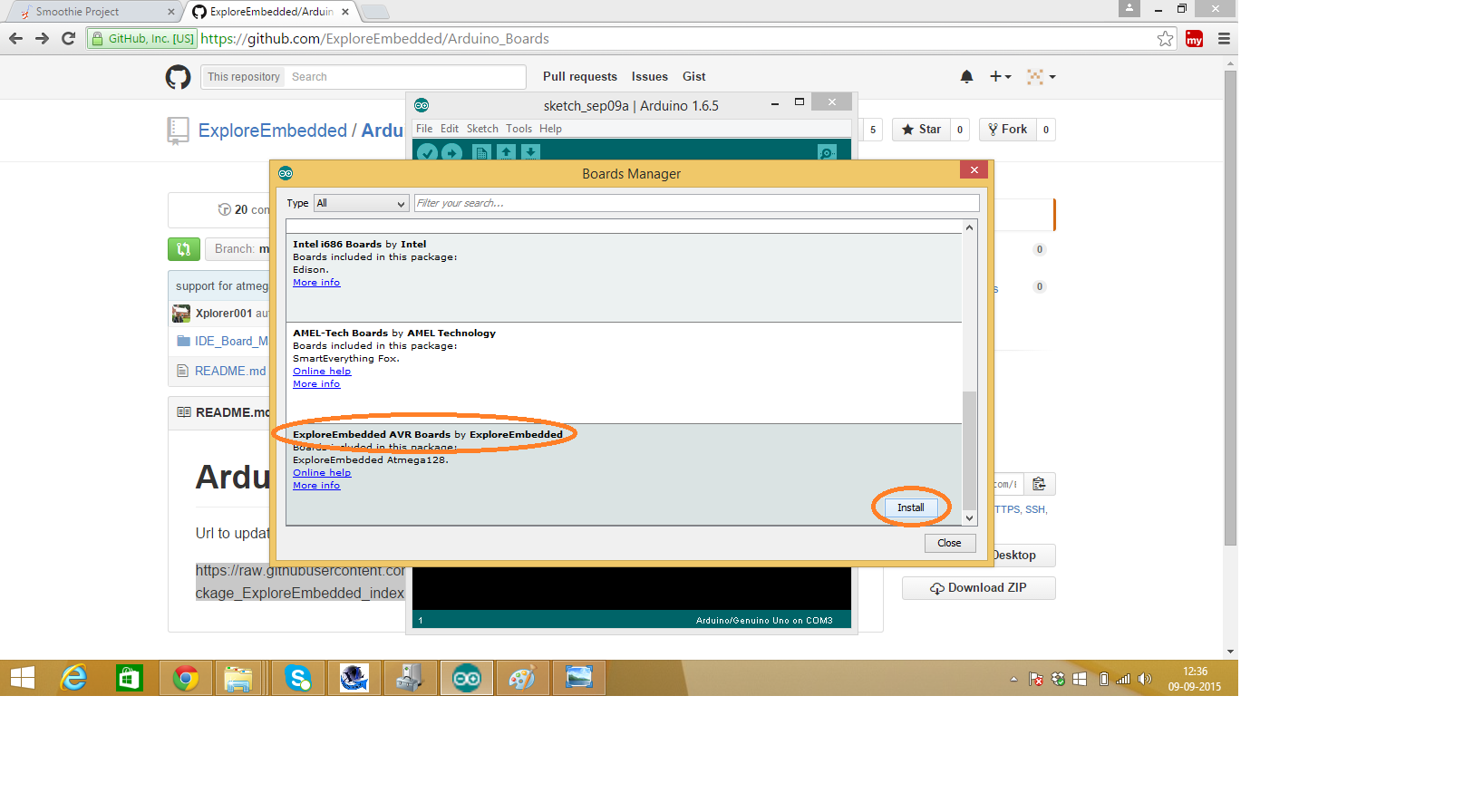Image resolution: width=1483 pixels, height=812 pixels.
Task: Open Photos viewer taskbar icon
Action: click(578, 678)
